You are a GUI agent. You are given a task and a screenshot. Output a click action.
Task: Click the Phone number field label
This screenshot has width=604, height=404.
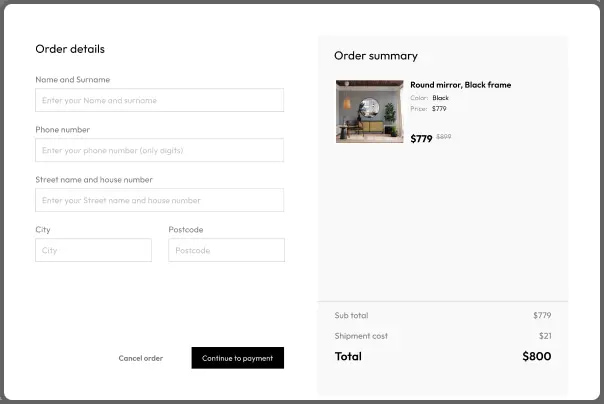pos(62,130)
